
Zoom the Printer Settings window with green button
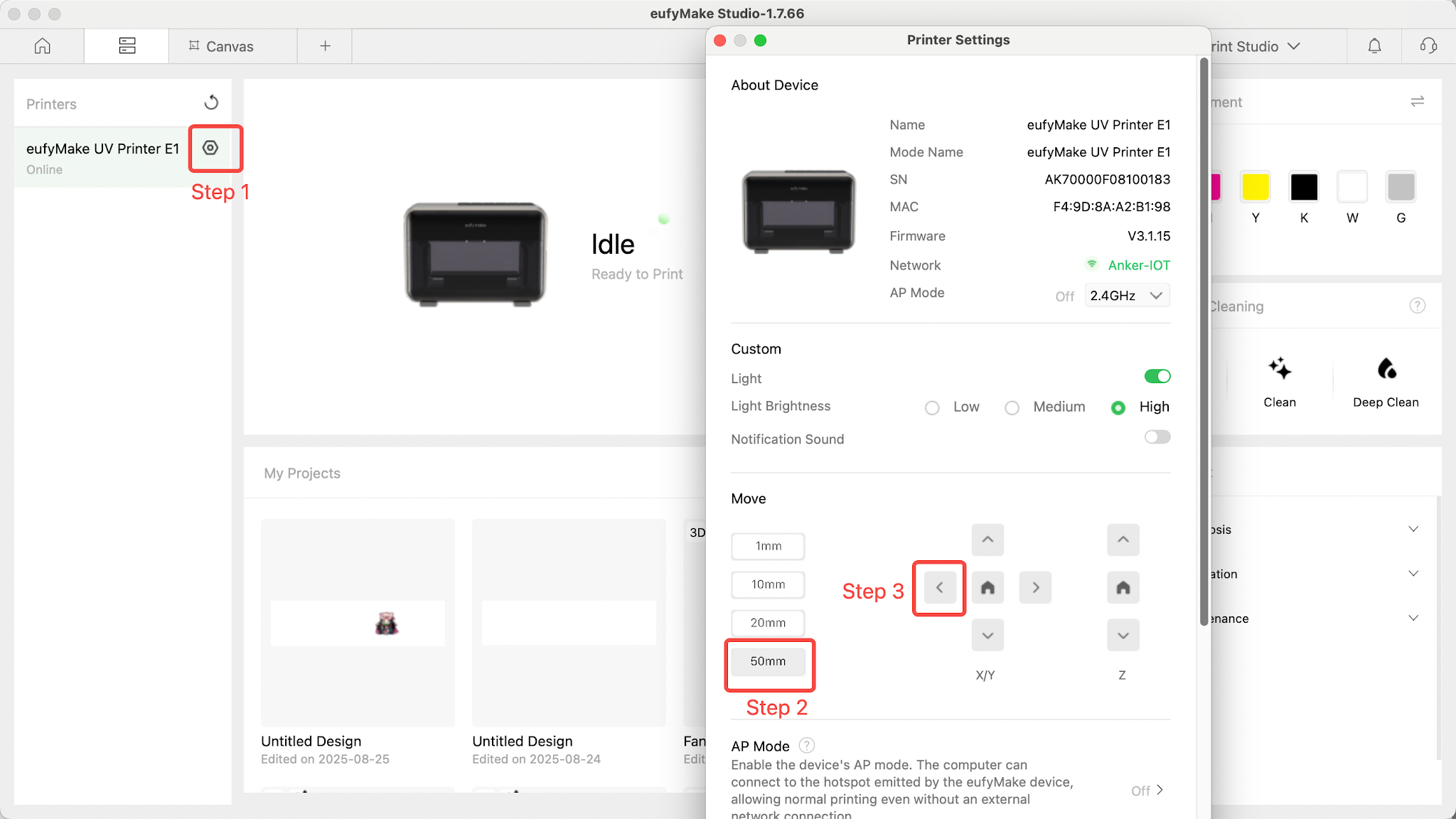pos(760,41)
